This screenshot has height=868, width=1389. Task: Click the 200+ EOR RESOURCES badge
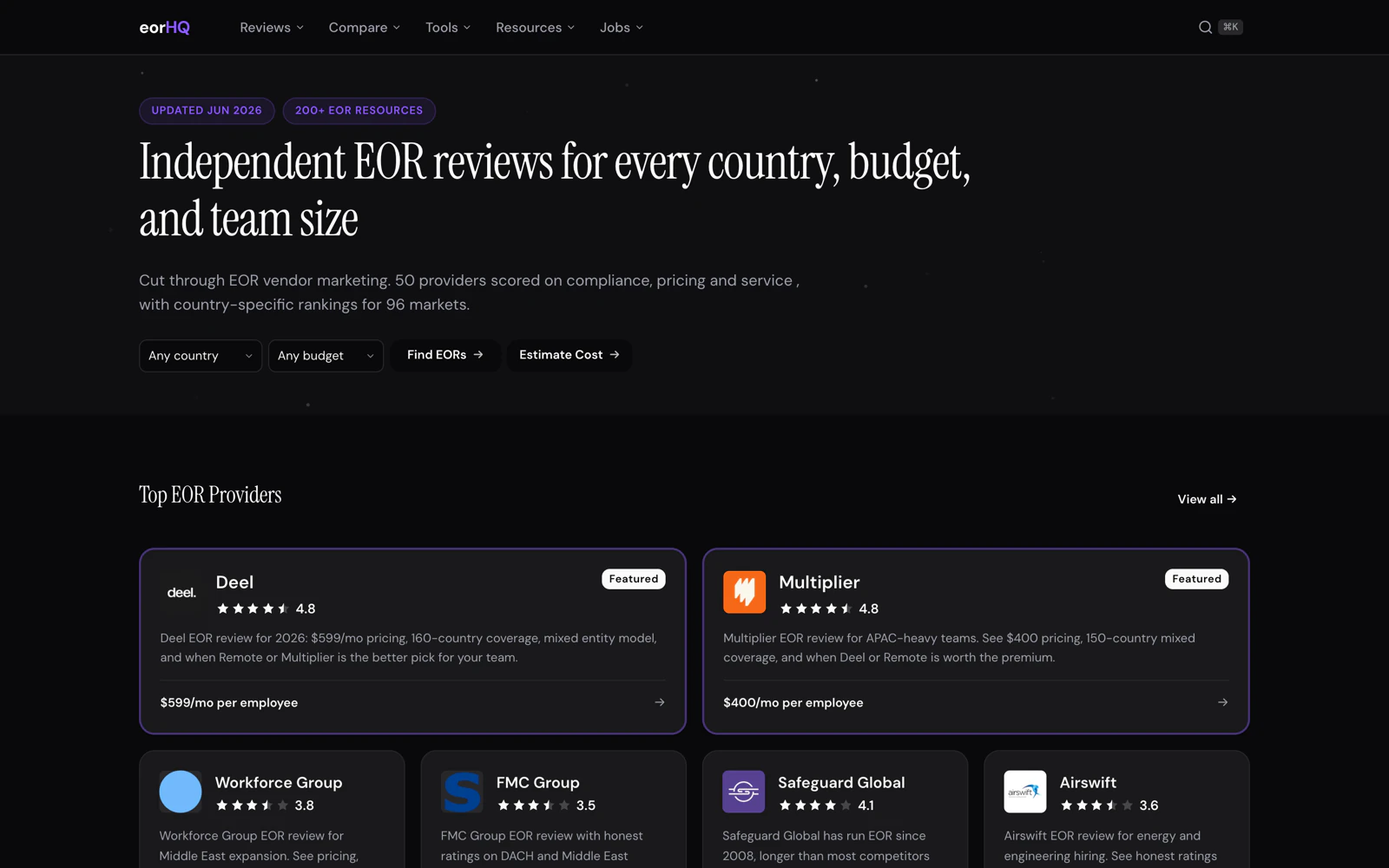(359, 110)
